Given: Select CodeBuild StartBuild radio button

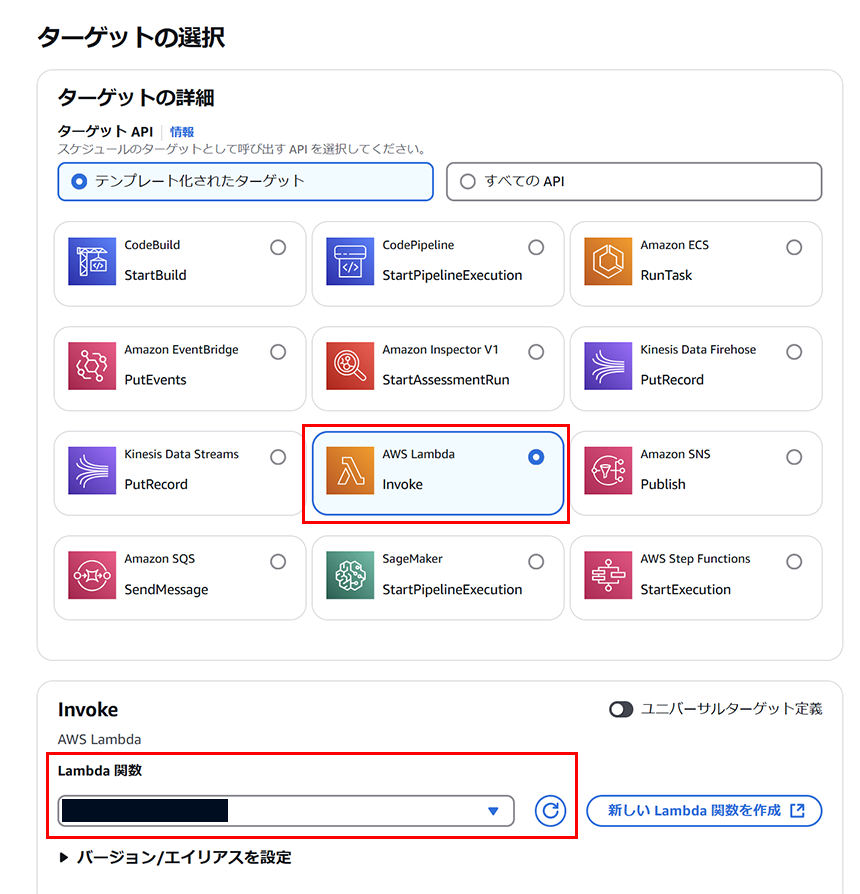Looking at the screenshot, I should click(x=278, y=247).
